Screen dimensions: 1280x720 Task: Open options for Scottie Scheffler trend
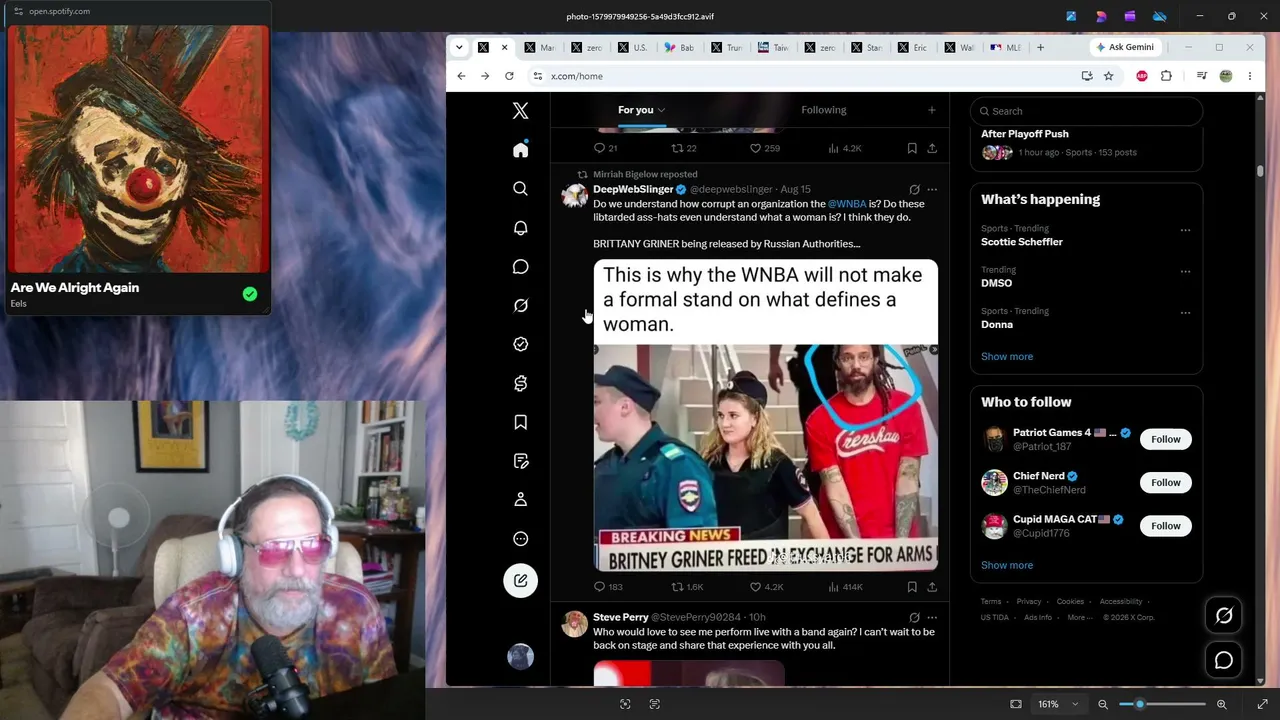1185,230
